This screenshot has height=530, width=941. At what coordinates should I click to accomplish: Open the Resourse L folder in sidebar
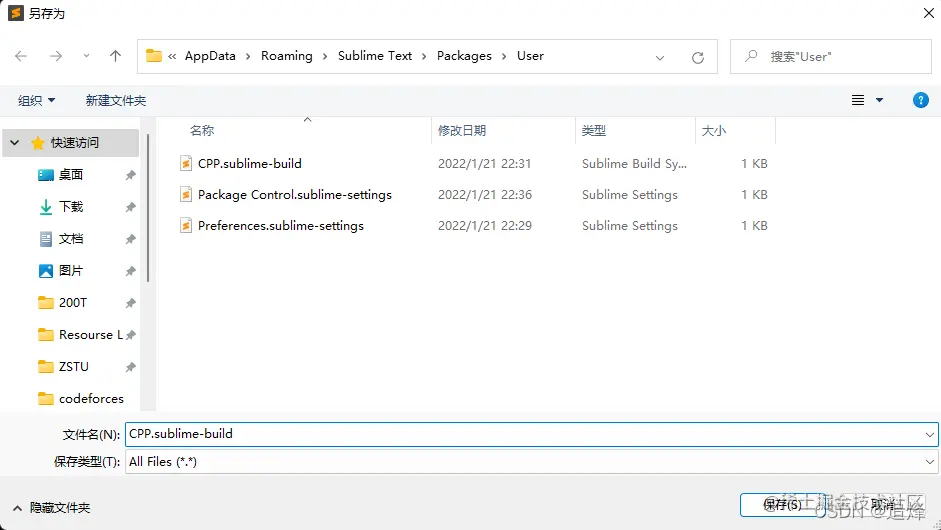[x=91, y=334]
